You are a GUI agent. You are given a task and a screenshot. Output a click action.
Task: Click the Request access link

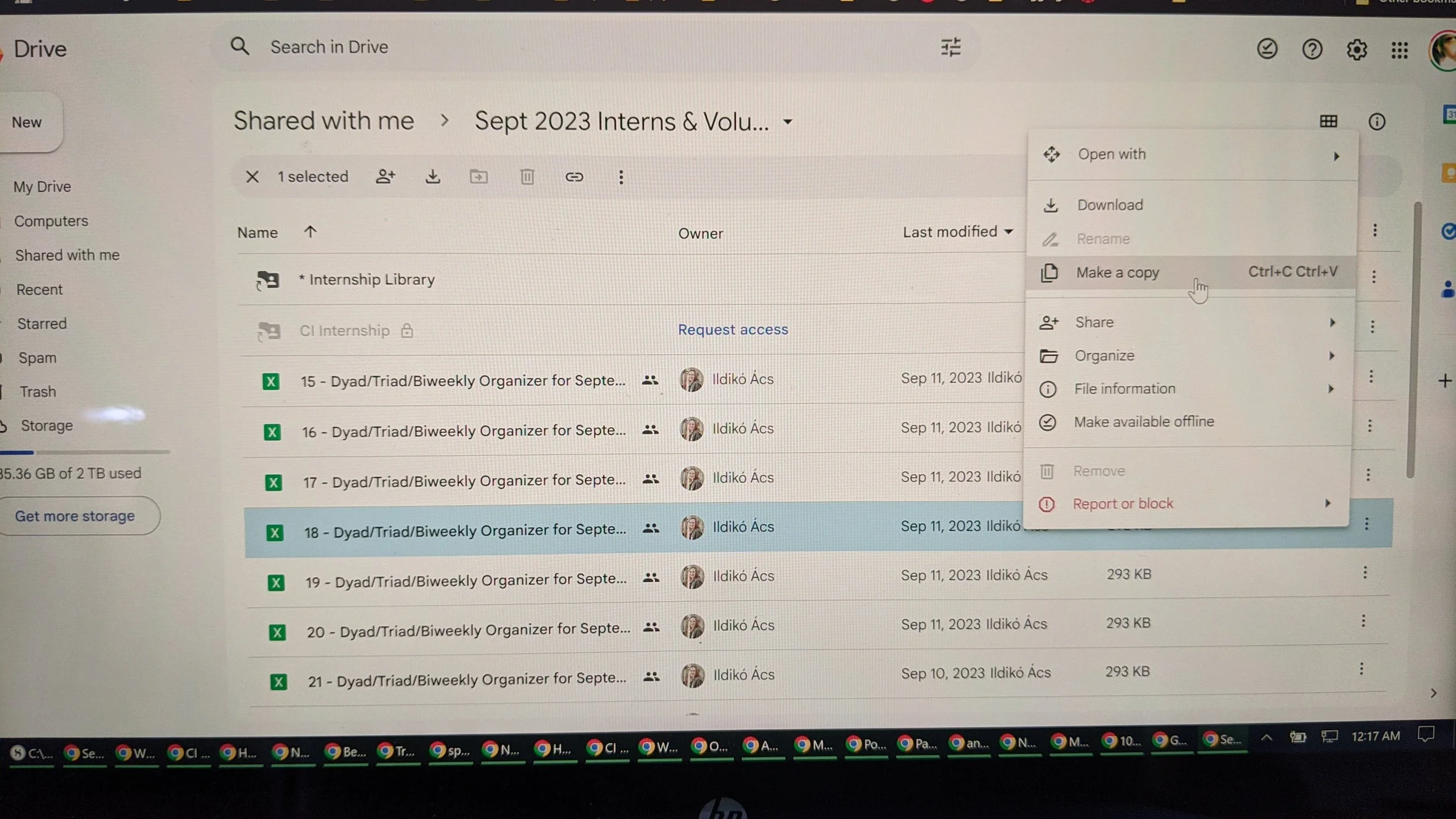(x=733, y=330)
